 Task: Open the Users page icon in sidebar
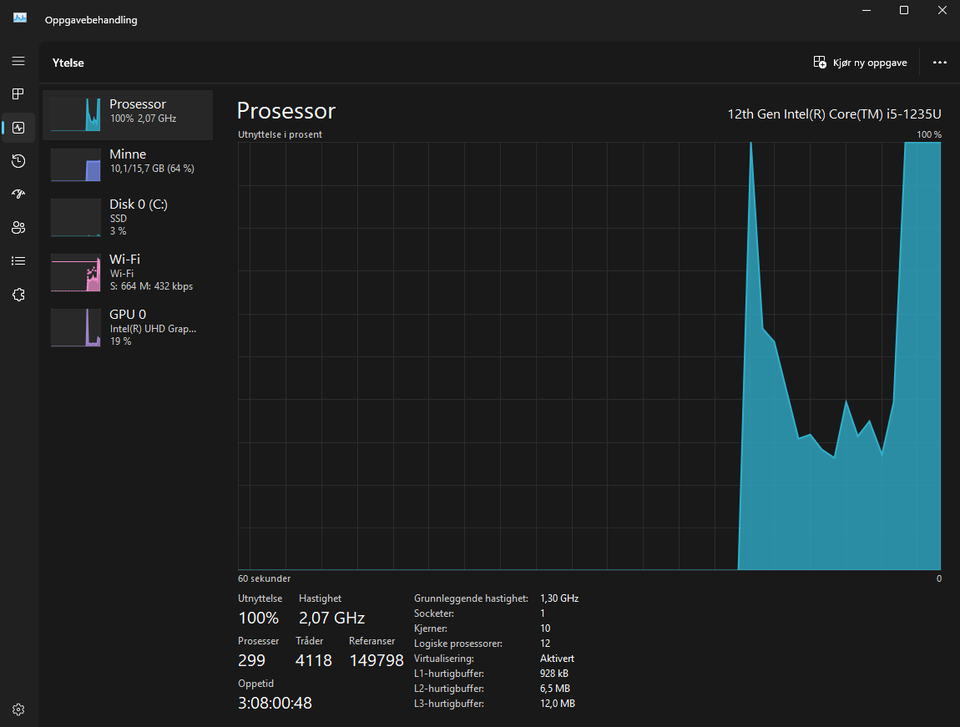(x=18, y=228)
